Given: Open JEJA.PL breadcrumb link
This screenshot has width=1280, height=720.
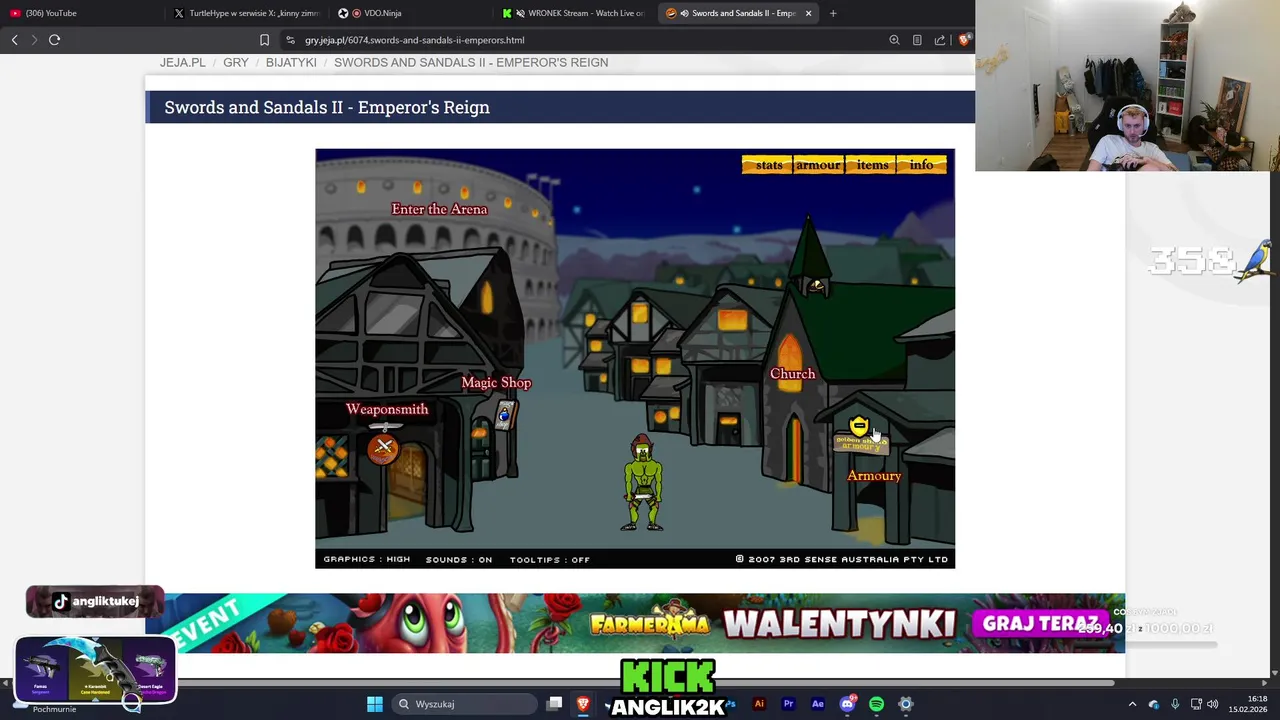Looking at the screenshot, I should (183, 62).
